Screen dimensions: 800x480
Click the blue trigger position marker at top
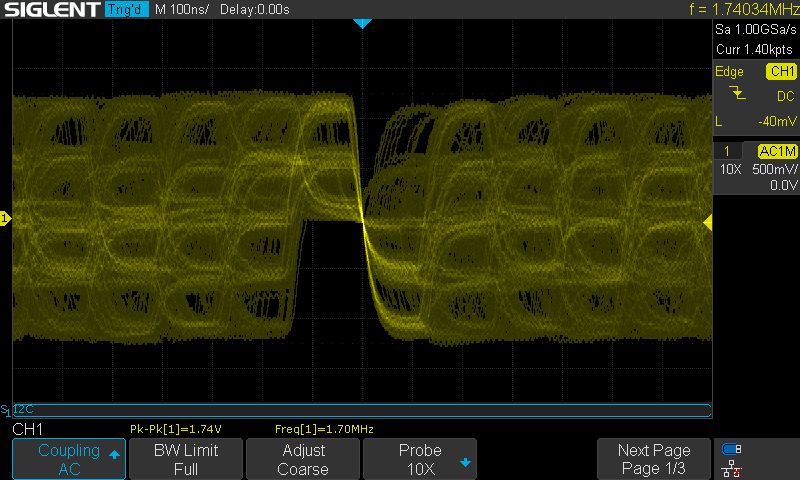coord(362,23)
